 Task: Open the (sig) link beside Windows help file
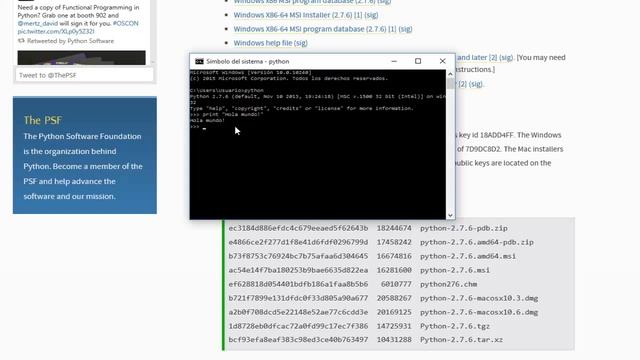coord(300,43)
